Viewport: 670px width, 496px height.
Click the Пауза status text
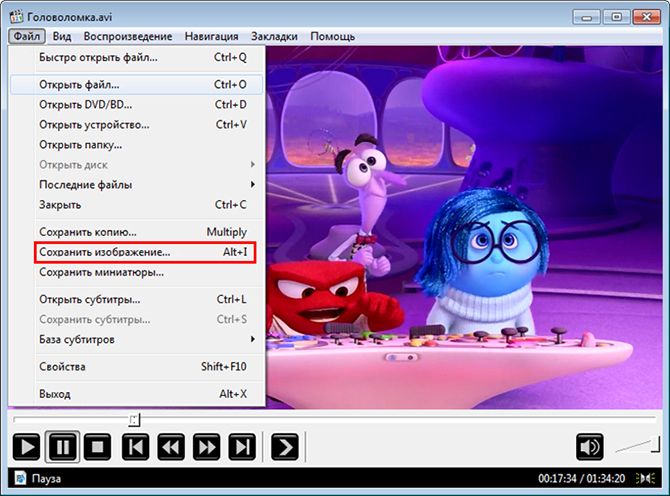click(46, 478)
